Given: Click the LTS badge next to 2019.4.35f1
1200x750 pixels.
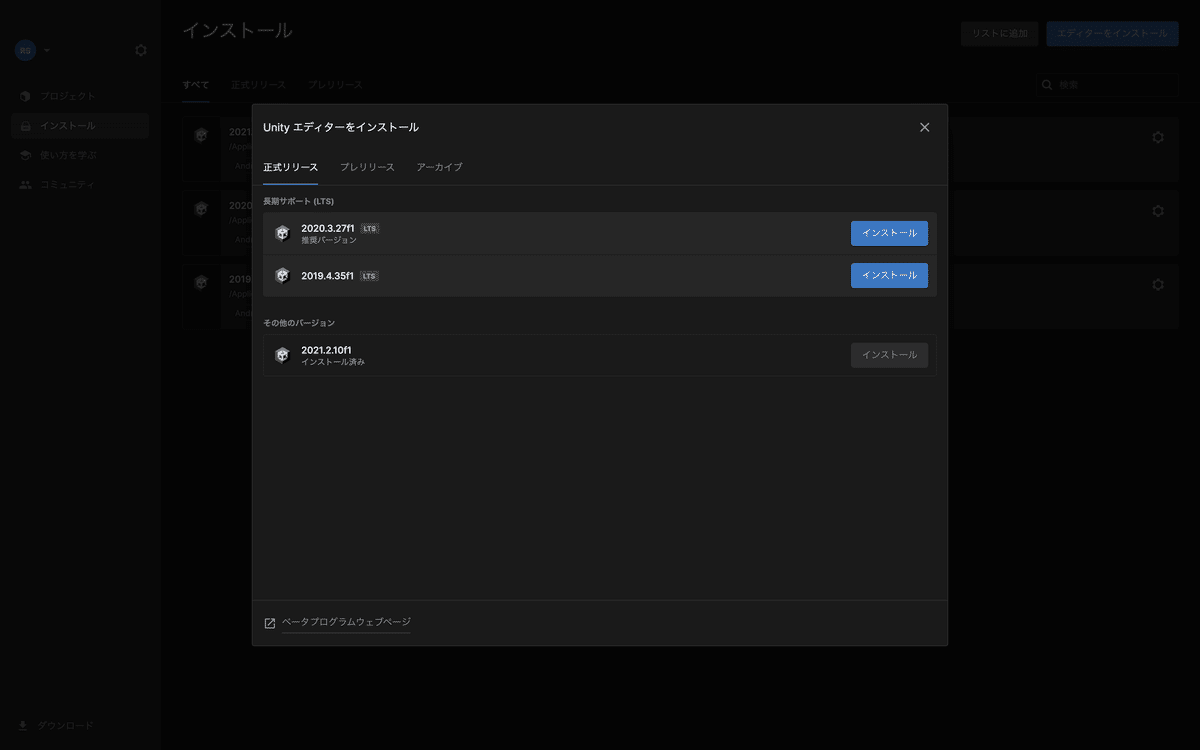Looking at the screenshot, I should (x=369, y=276).
